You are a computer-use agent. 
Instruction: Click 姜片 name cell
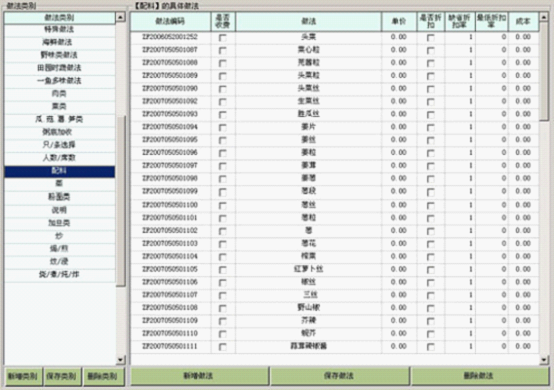(308, 127)
